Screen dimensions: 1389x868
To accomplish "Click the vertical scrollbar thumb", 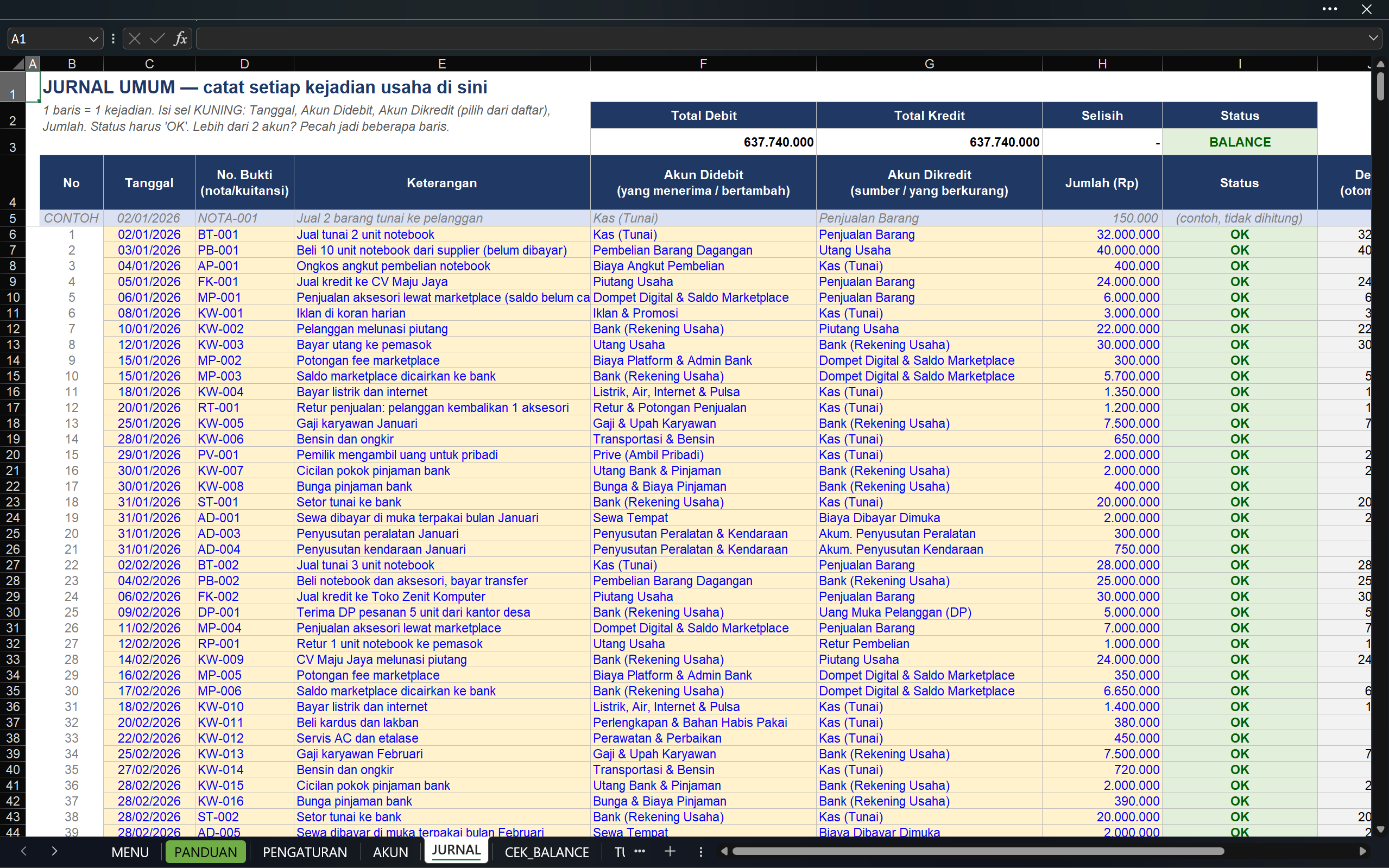I will pos(1380,87).
